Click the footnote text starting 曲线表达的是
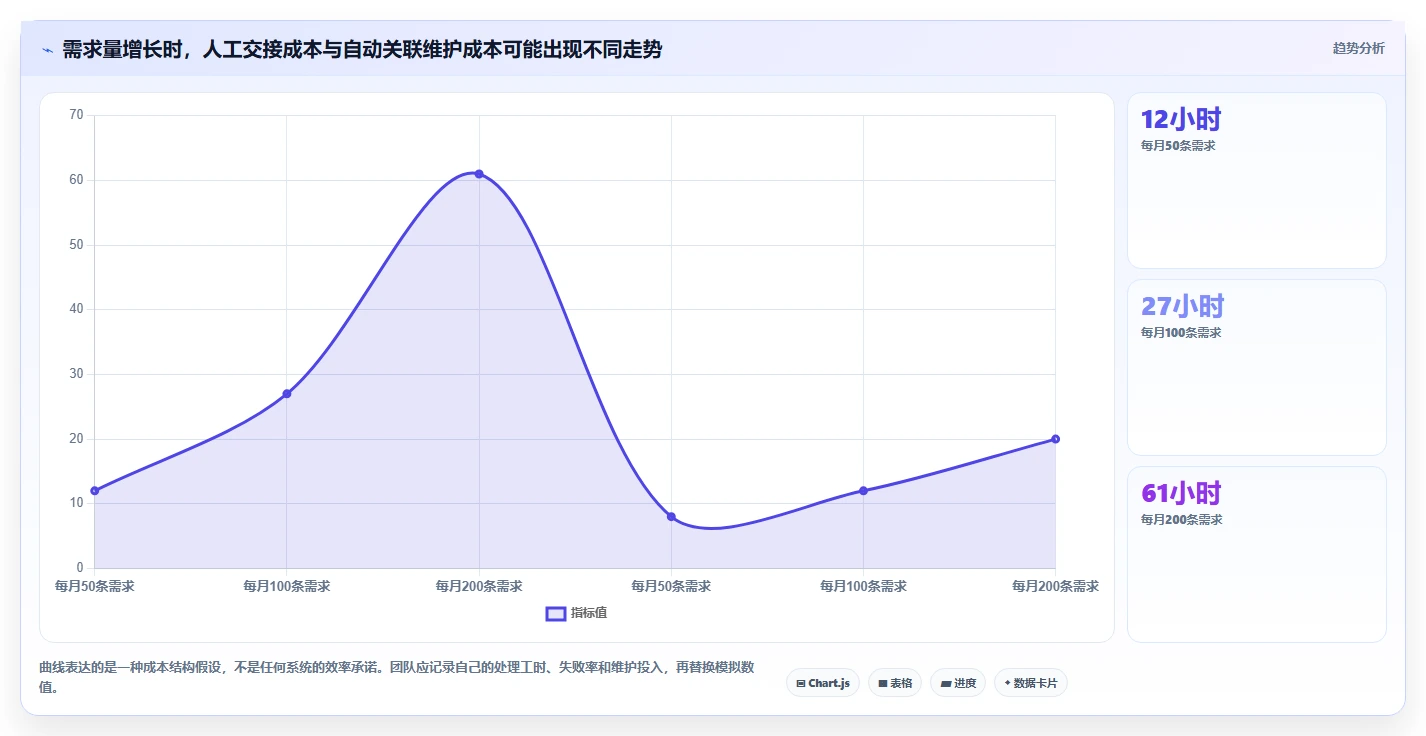The width and height of the screenshot is (1426, 736). coord(397,677)
